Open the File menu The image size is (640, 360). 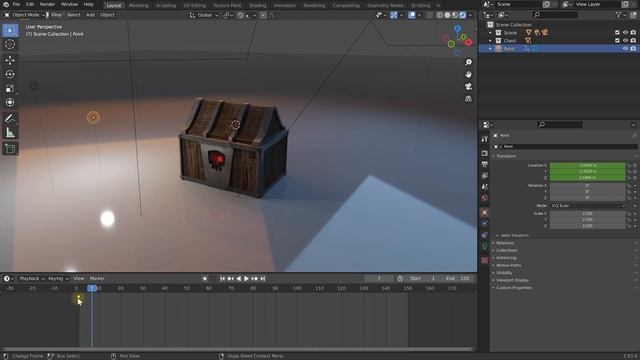pyautogui.click(x=16, y=4)
